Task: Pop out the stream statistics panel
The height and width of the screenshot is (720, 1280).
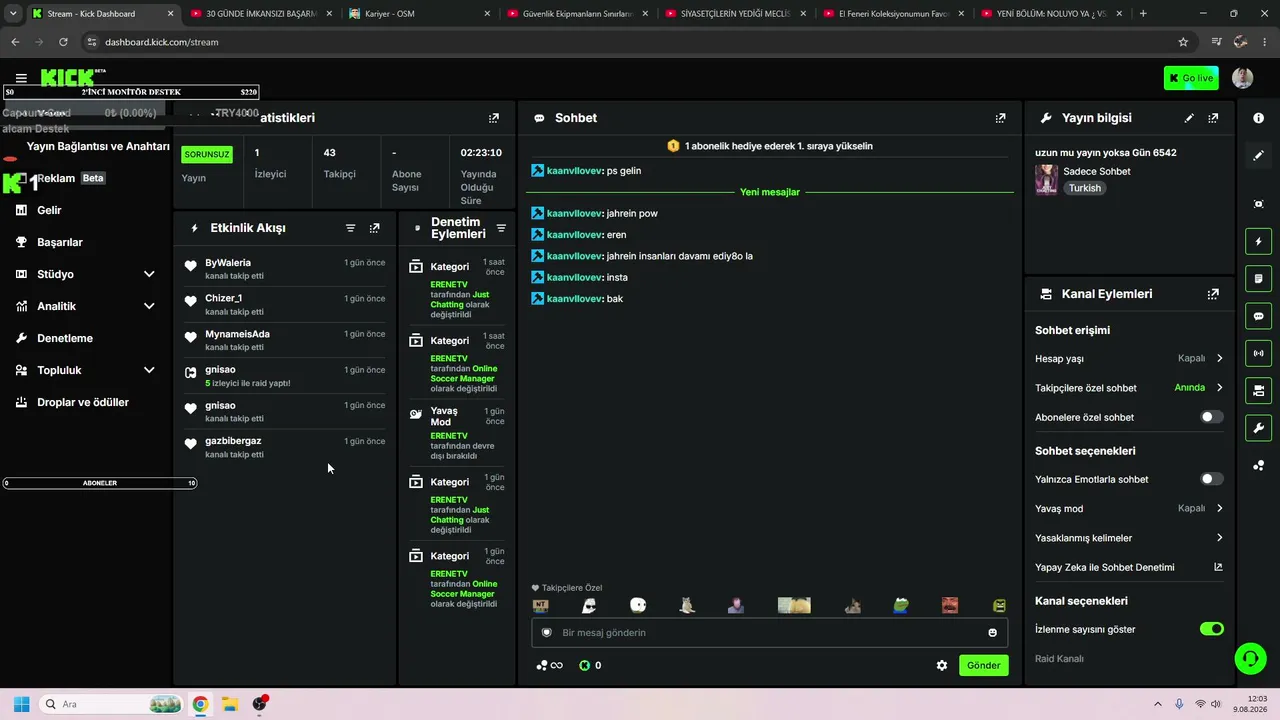Action: 493,118
